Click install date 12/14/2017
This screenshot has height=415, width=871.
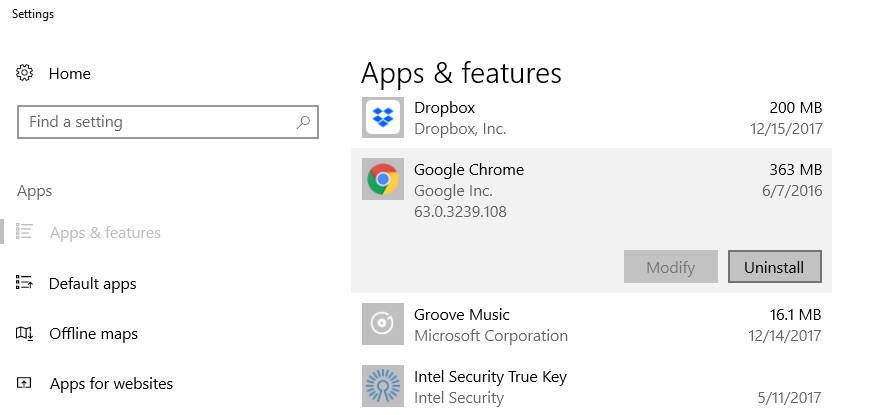coord(785,336)
